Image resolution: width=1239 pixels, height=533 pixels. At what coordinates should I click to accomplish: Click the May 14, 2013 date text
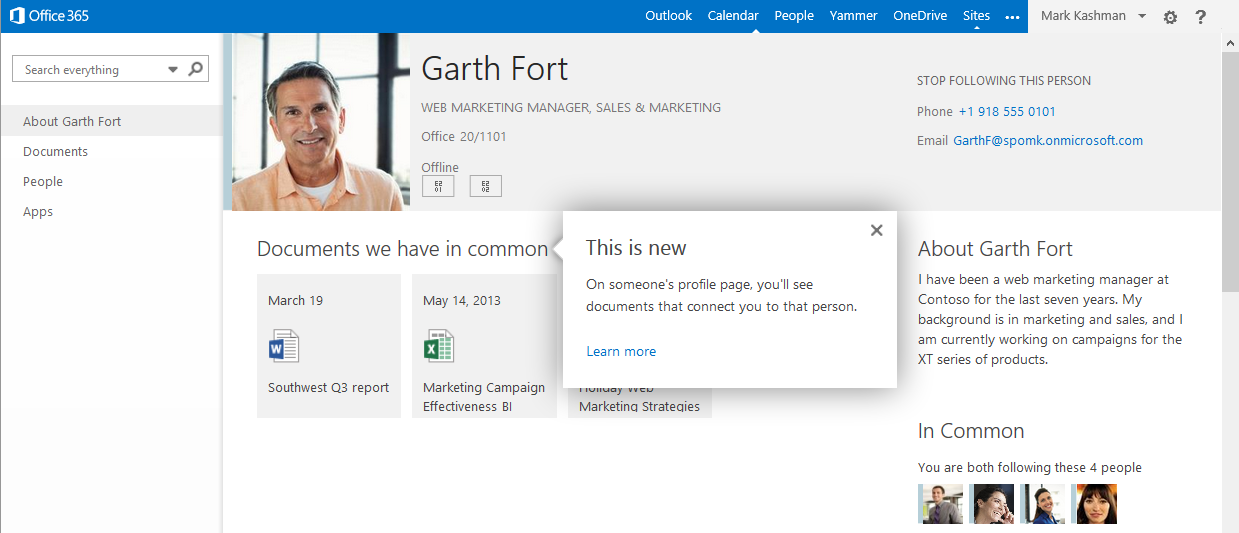462,300
